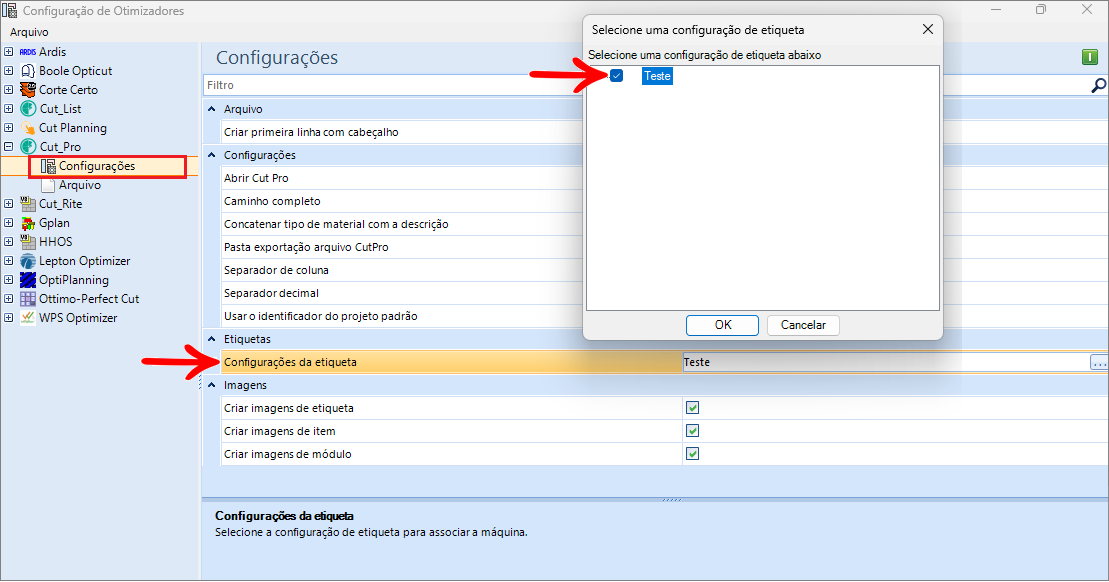Image resolution: width=1109 pixels, height=582 pixels.
Task: Toggle Criar imagens de etiqueta checkbox
Action: (x=692, y=408)
